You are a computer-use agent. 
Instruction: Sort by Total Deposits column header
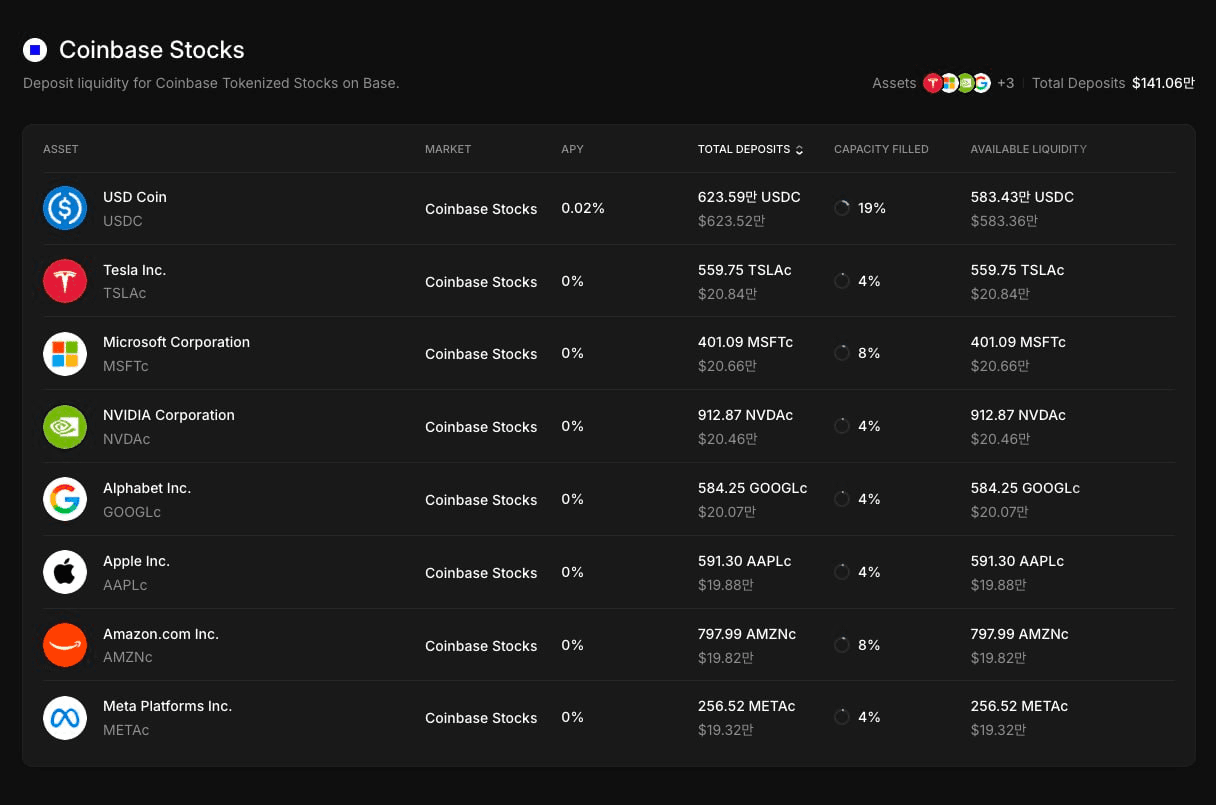tap(750, 149)
